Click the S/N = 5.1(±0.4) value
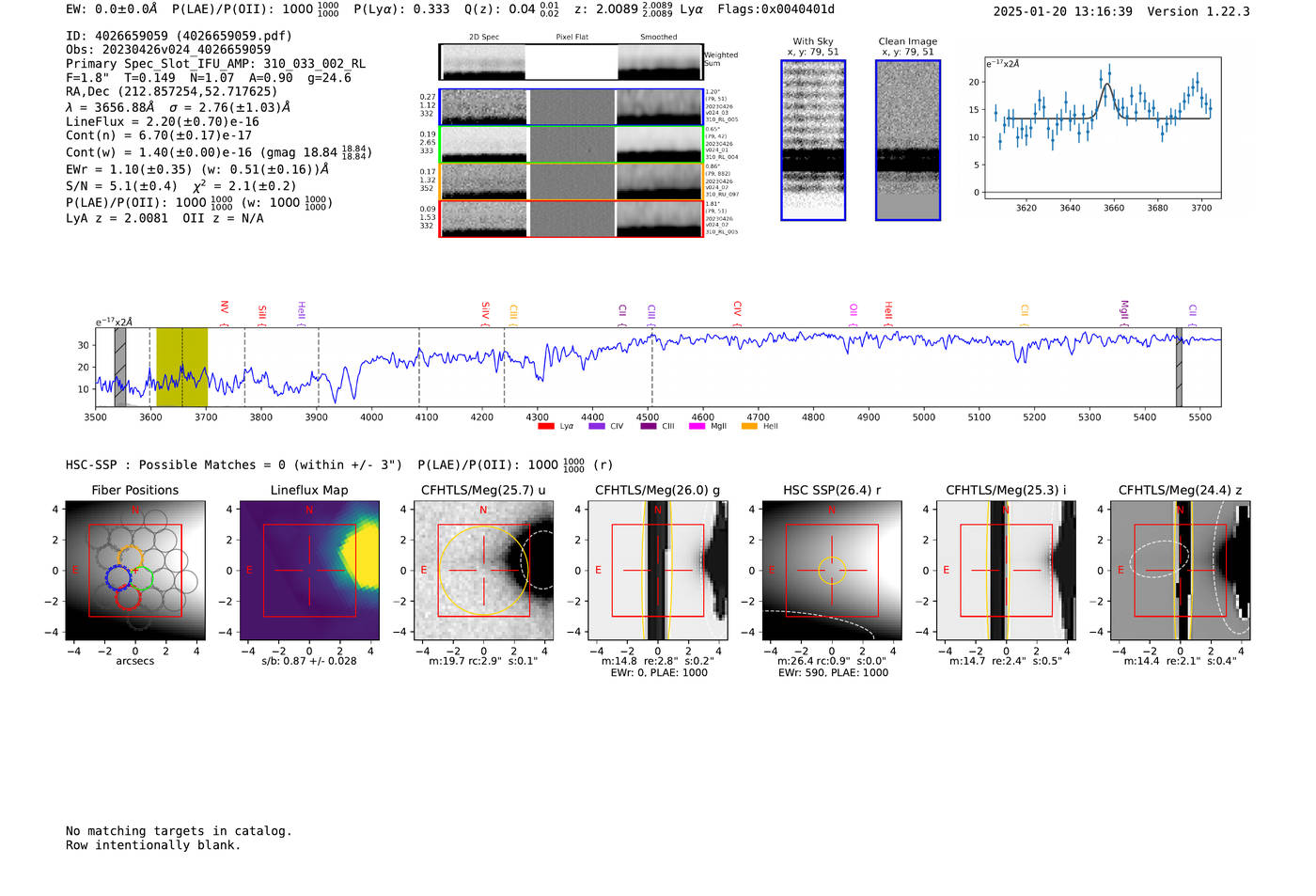The image size is (1316, 896). point(121,186)
